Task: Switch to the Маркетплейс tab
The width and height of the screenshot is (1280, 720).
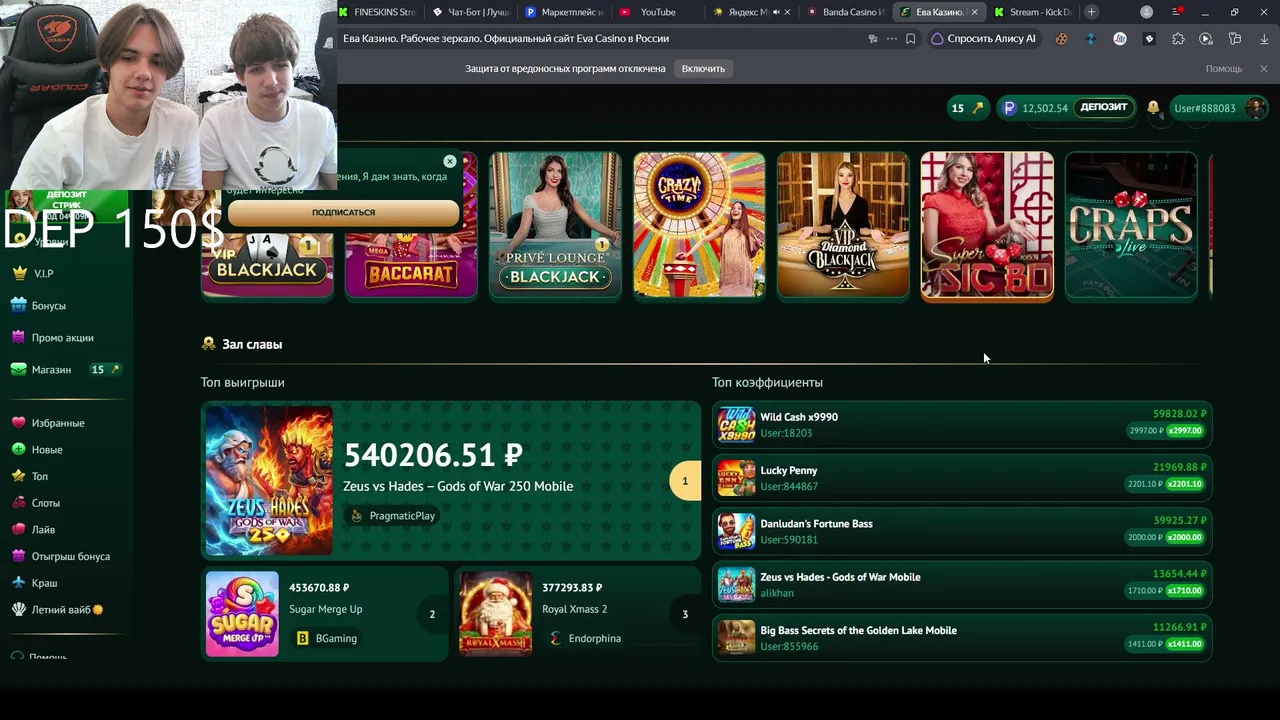Action: pos(564,12)
